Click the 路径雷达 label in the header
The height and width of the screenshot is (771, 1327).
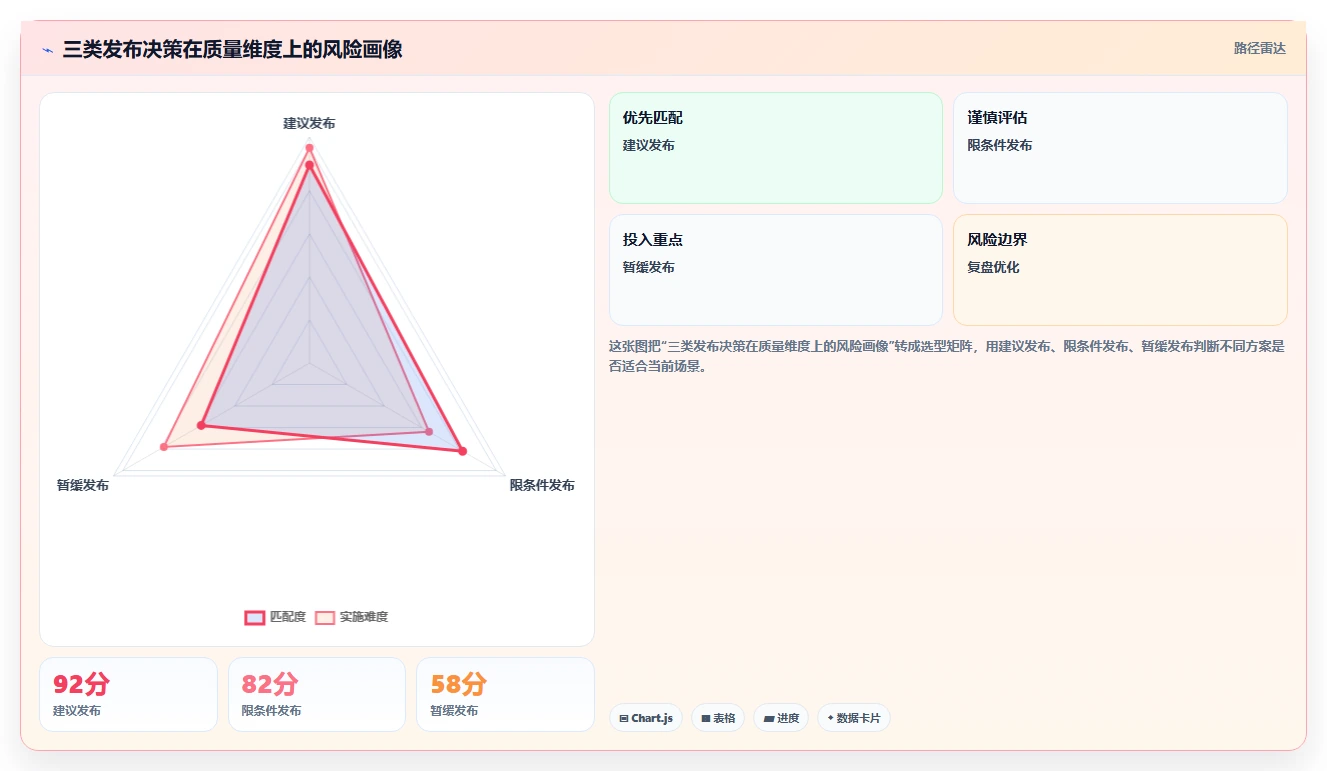pos(1260,48)
